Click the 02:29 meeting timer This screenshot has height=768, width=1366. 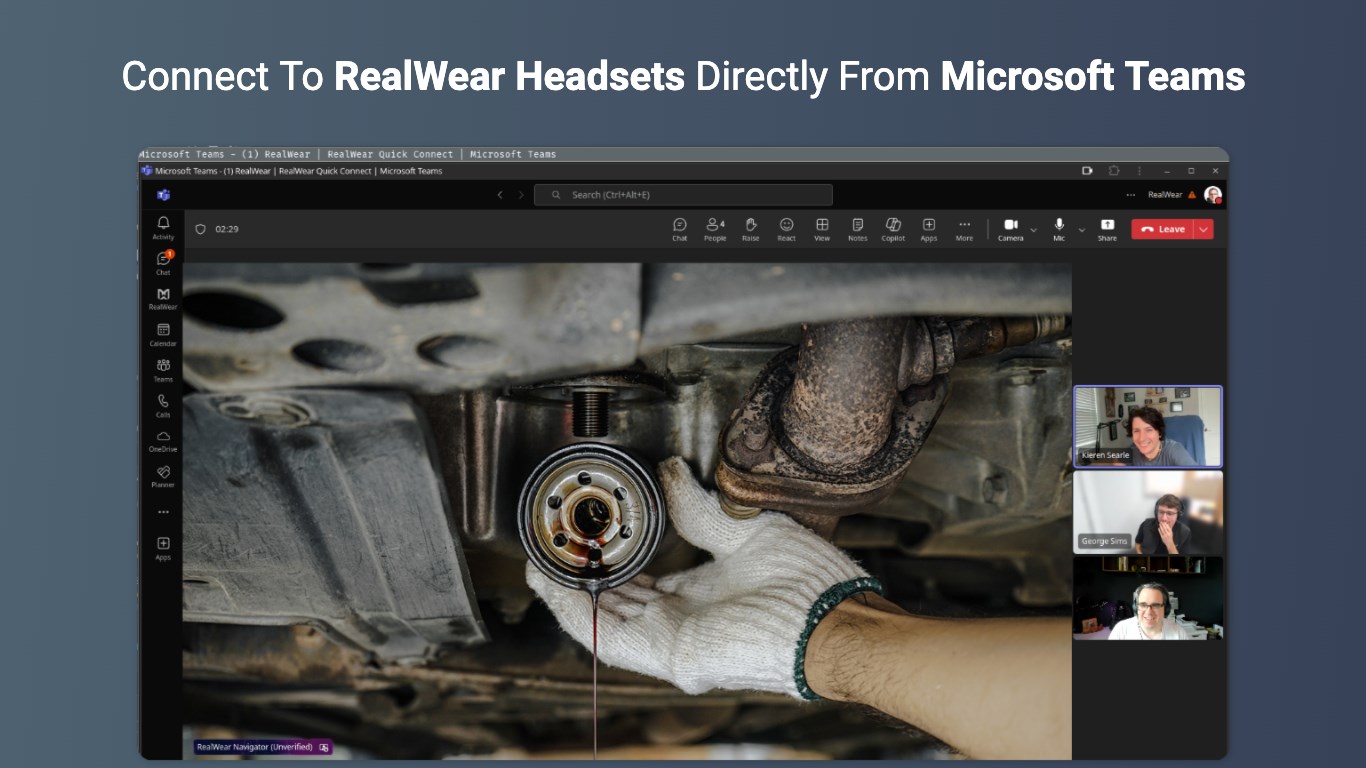click(x=227, y=229)
